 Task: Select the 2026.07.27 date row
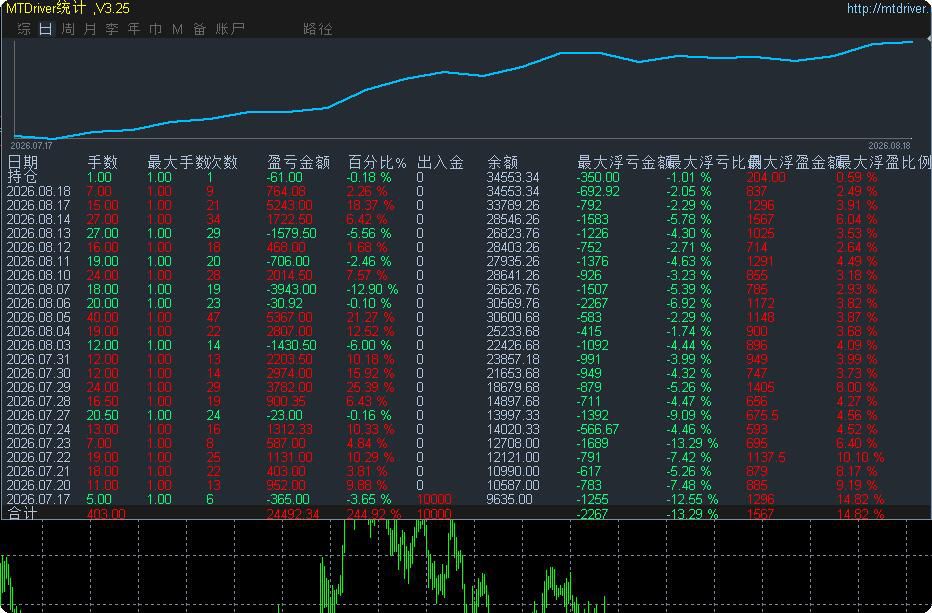(39, 415)
